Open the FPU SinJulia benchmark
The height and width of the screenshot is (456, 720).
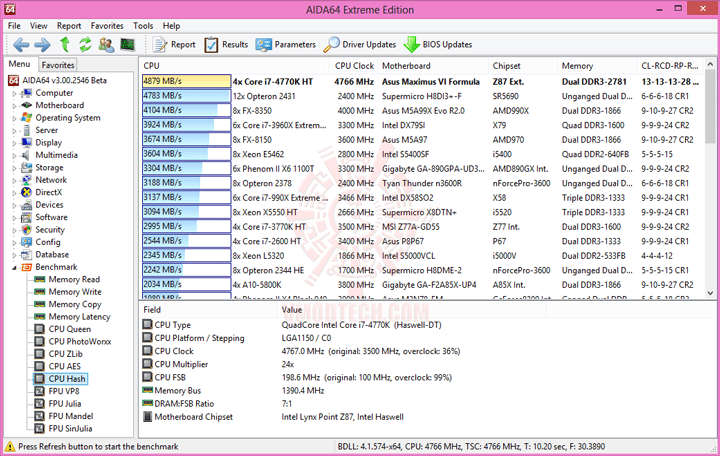coord(70,428)
